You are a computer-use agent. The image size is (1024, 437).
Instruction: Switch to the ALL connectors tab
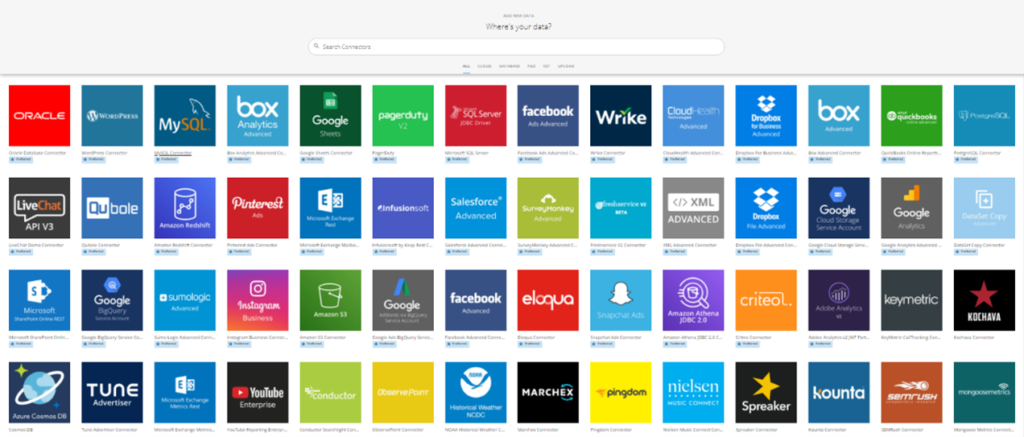pyautogui.click(x=466, y=66)
